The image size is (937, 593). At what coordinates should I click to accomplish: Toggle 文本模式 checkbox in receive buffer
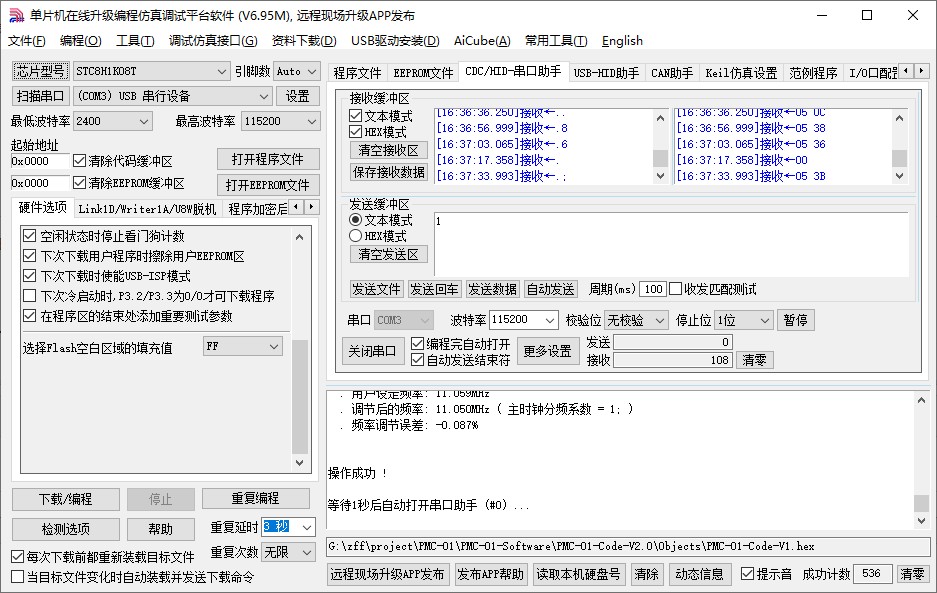[x=356, y=115]
